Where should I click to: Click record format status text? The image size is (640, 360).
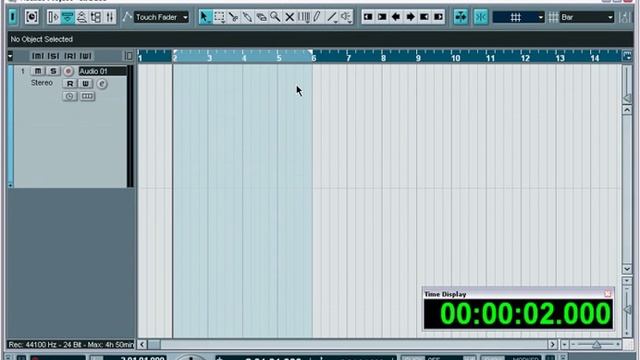(71, 345)
